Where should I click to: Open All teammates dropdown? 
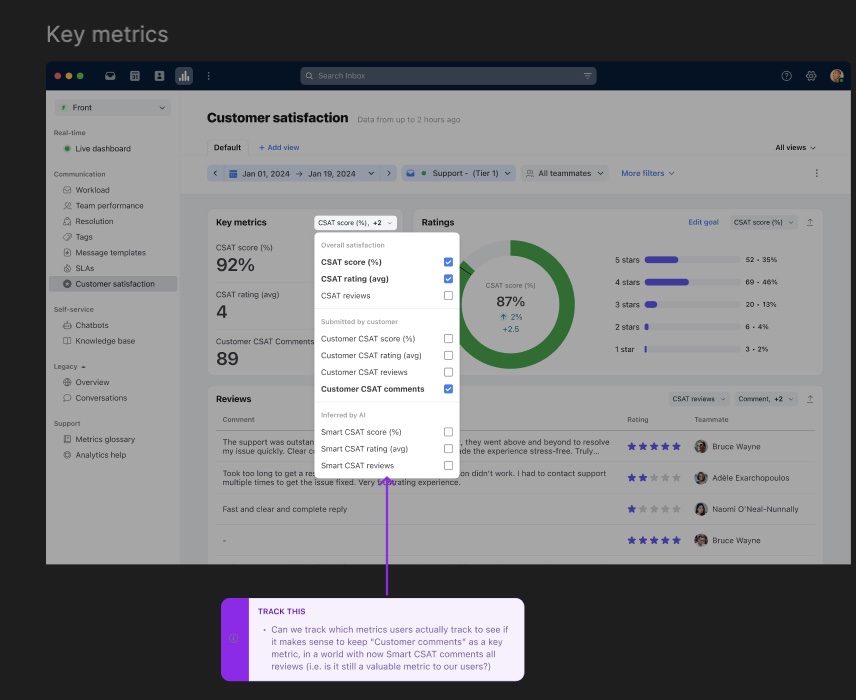tap(564, 173)
